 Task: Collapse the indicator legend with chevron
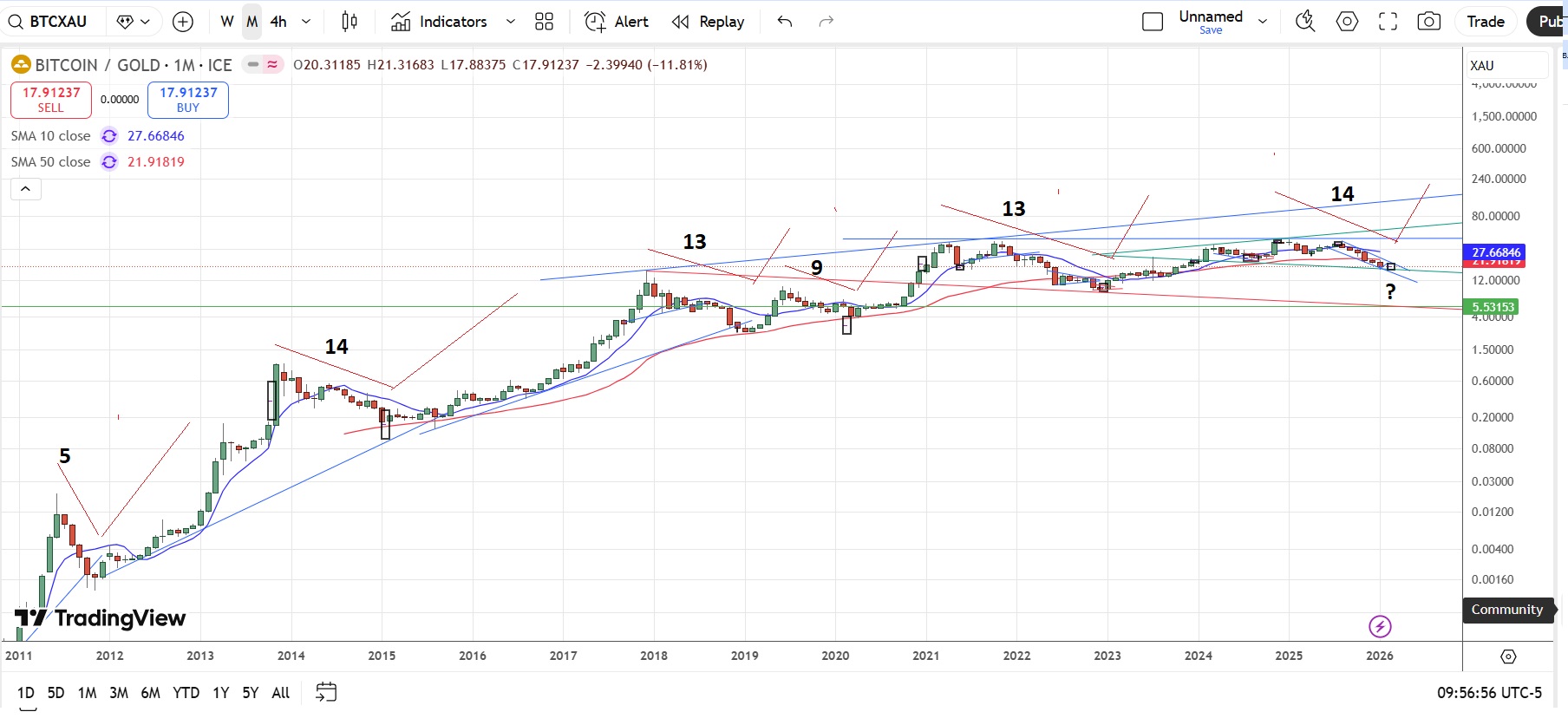click(x=26, y=189)
